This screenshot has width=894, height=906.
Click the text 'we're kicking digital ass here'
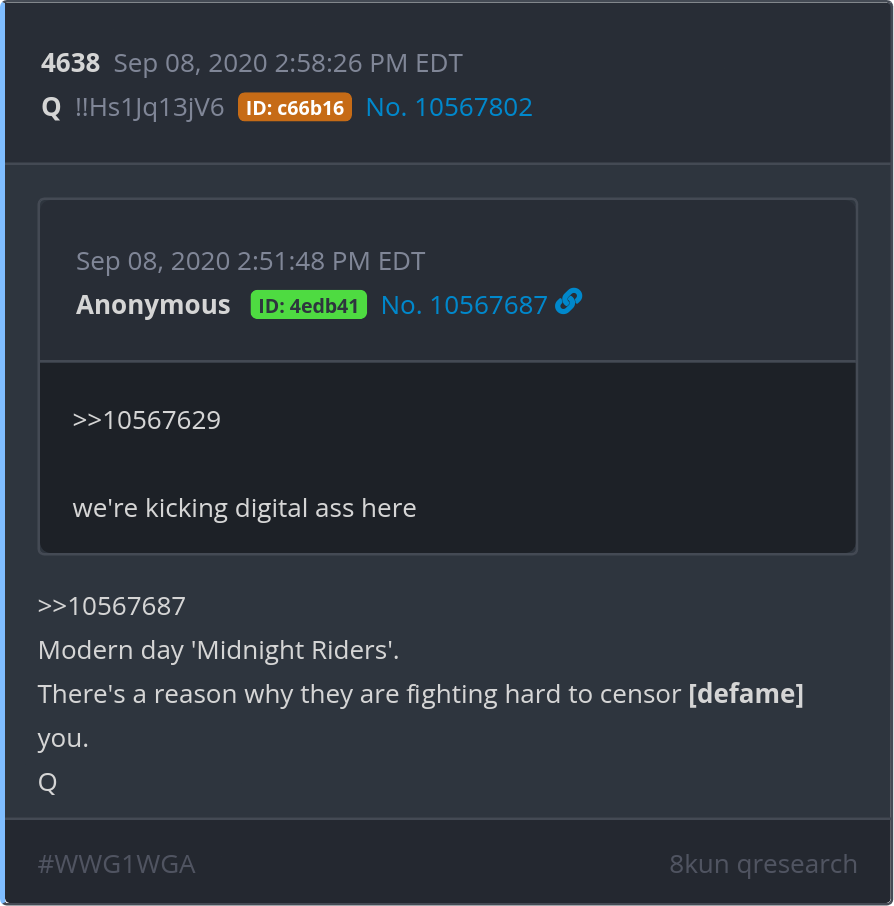[x=244, y=508]
